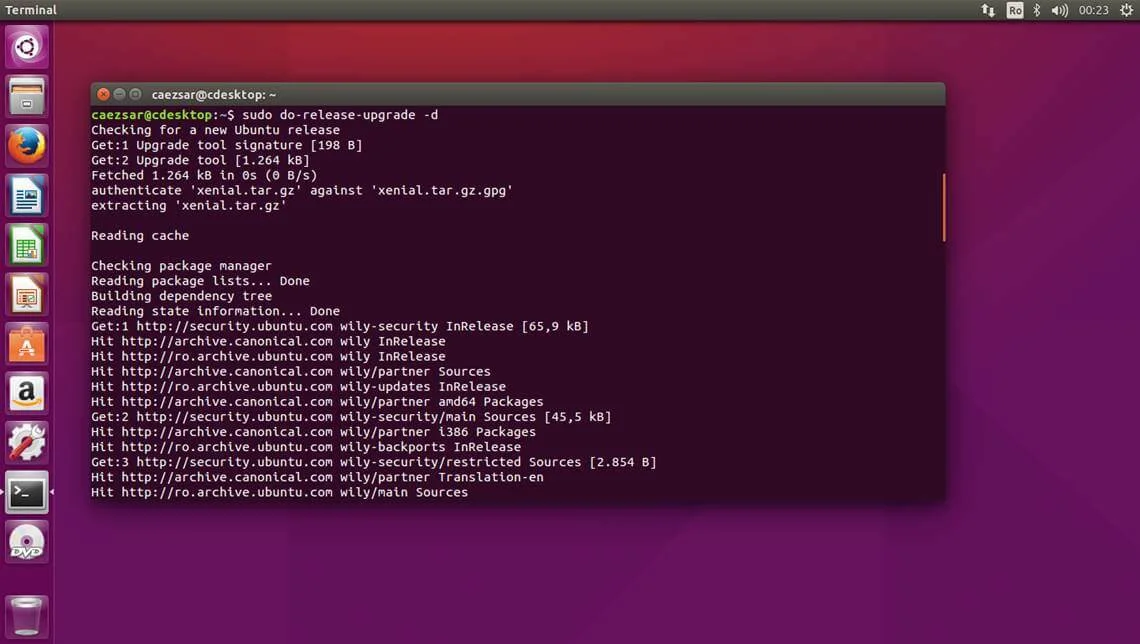1140x644 pixels.
Task: Expand the Ro keyboard layout indicator
Action: click(1015, 10)
